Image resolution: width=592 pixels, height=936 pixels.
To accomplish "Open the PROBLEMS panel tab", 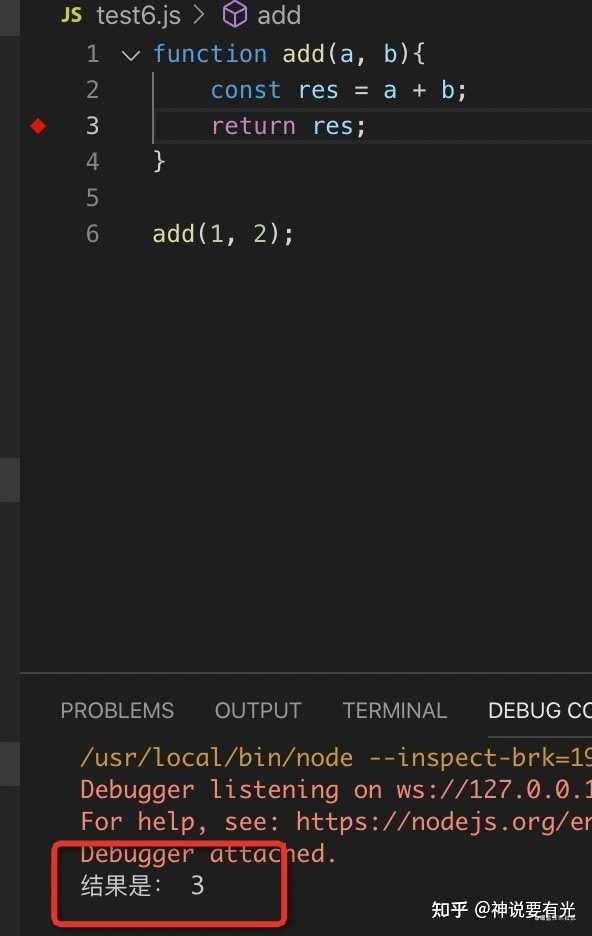I will coord(117,710).
